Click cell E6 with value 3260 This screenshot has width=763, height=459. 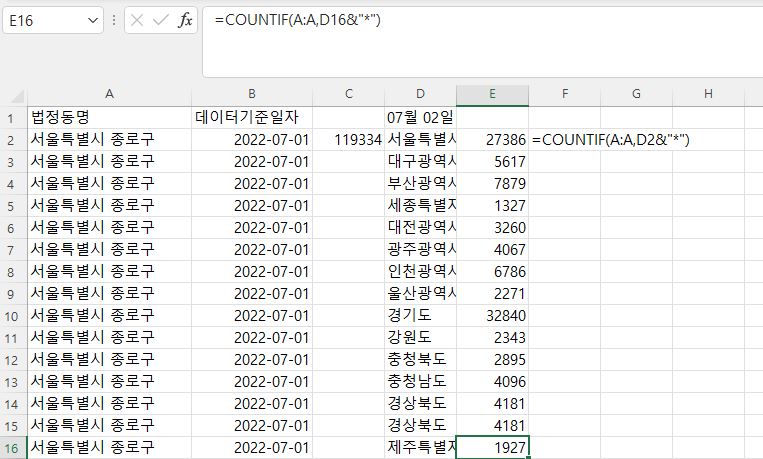492,227
